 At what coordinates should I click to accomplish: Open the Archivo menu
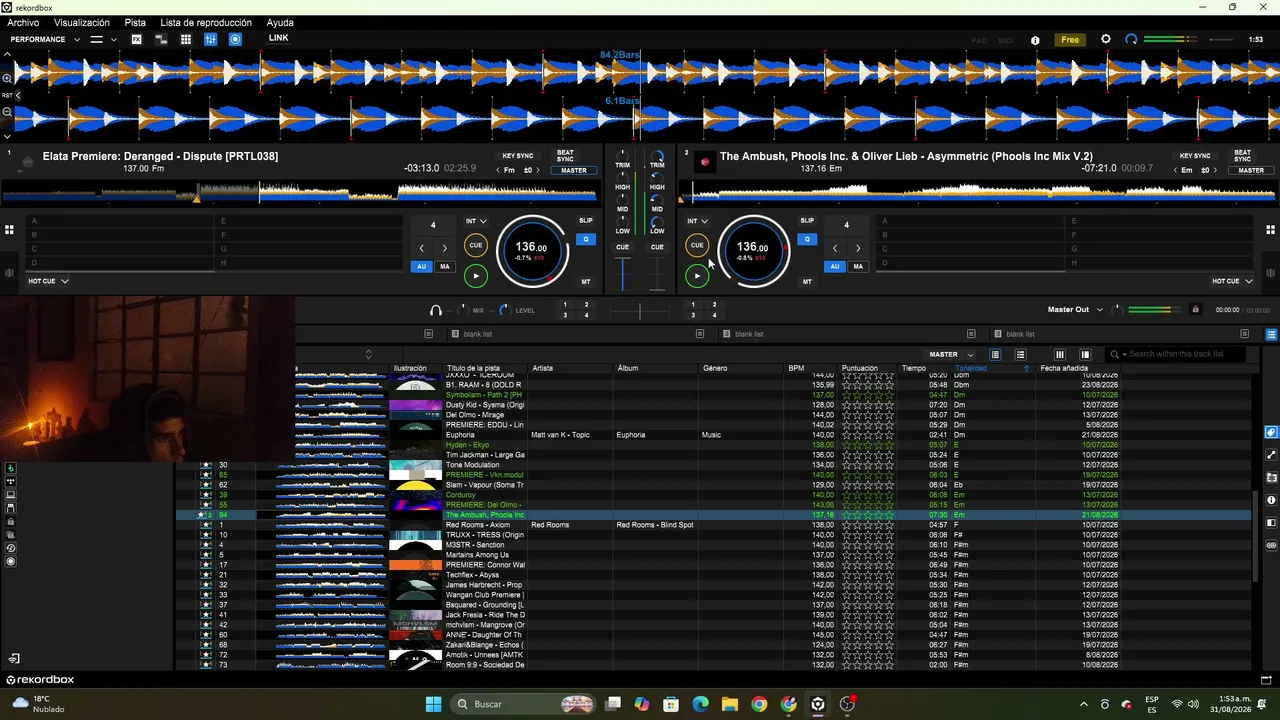click(x=23, y=22)
